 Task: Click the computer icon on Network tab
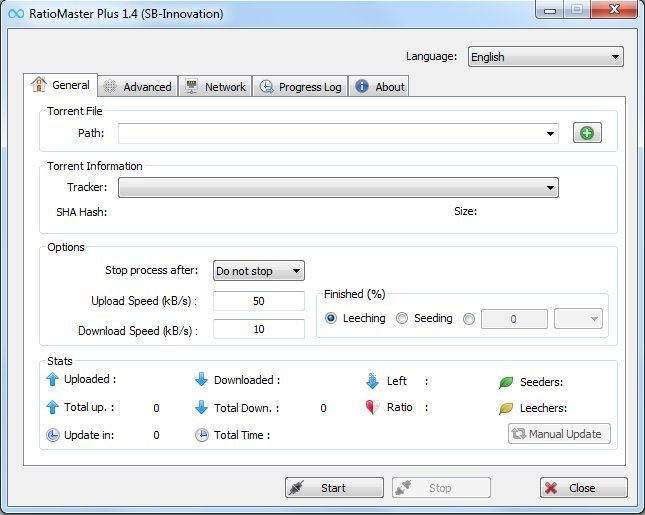coord(191,86)
